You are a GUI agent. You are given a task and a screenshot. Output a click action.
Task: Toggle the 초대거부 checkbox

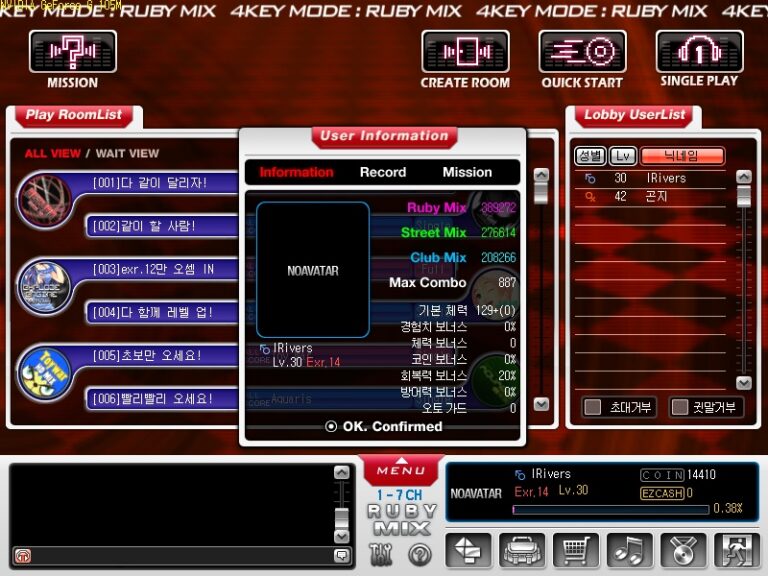click(593, 407)
